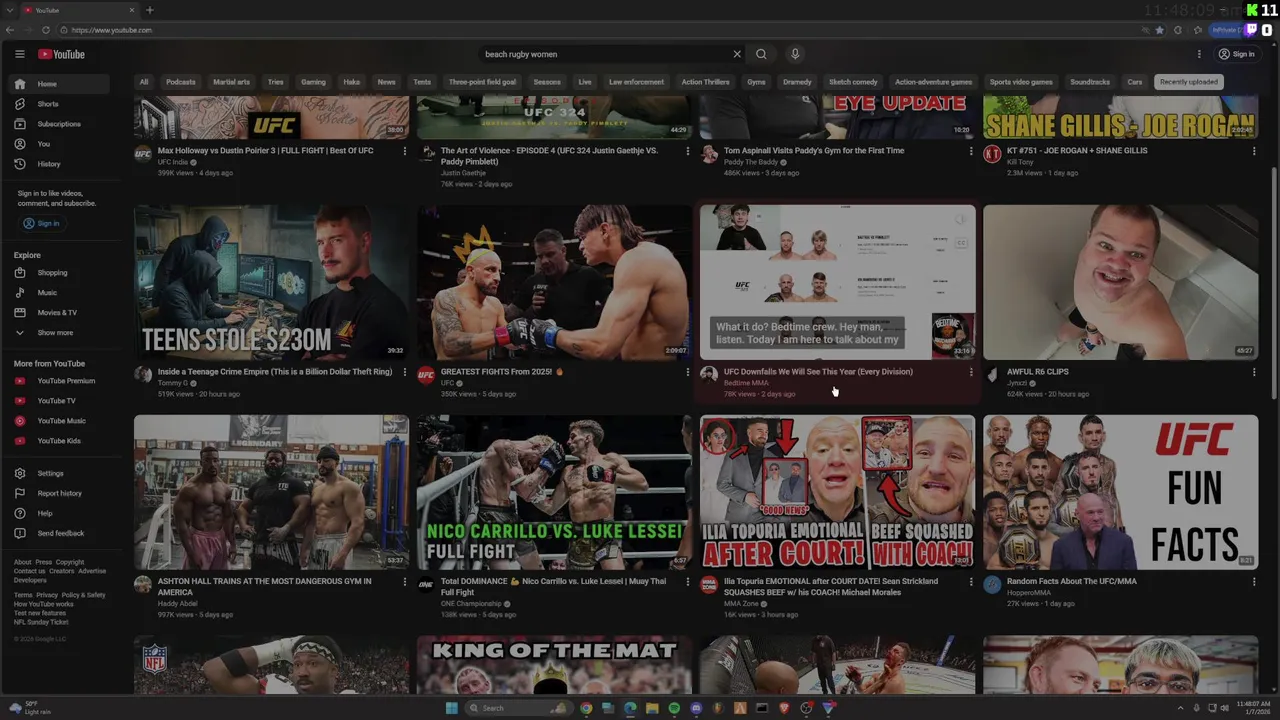Viewport: 1280px width, 720px height.
Task: Open more options for AWFUL R6 CLIPS video
Action: 1253,372
